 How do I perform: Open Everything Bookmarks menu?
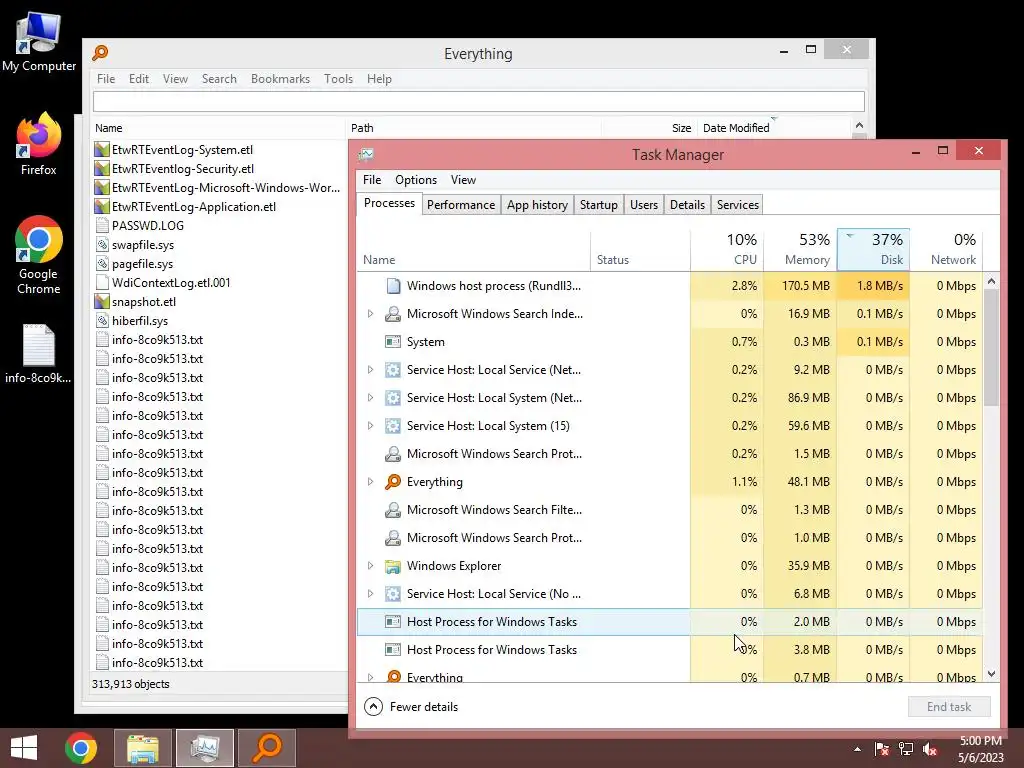click(x=280, y=79)
